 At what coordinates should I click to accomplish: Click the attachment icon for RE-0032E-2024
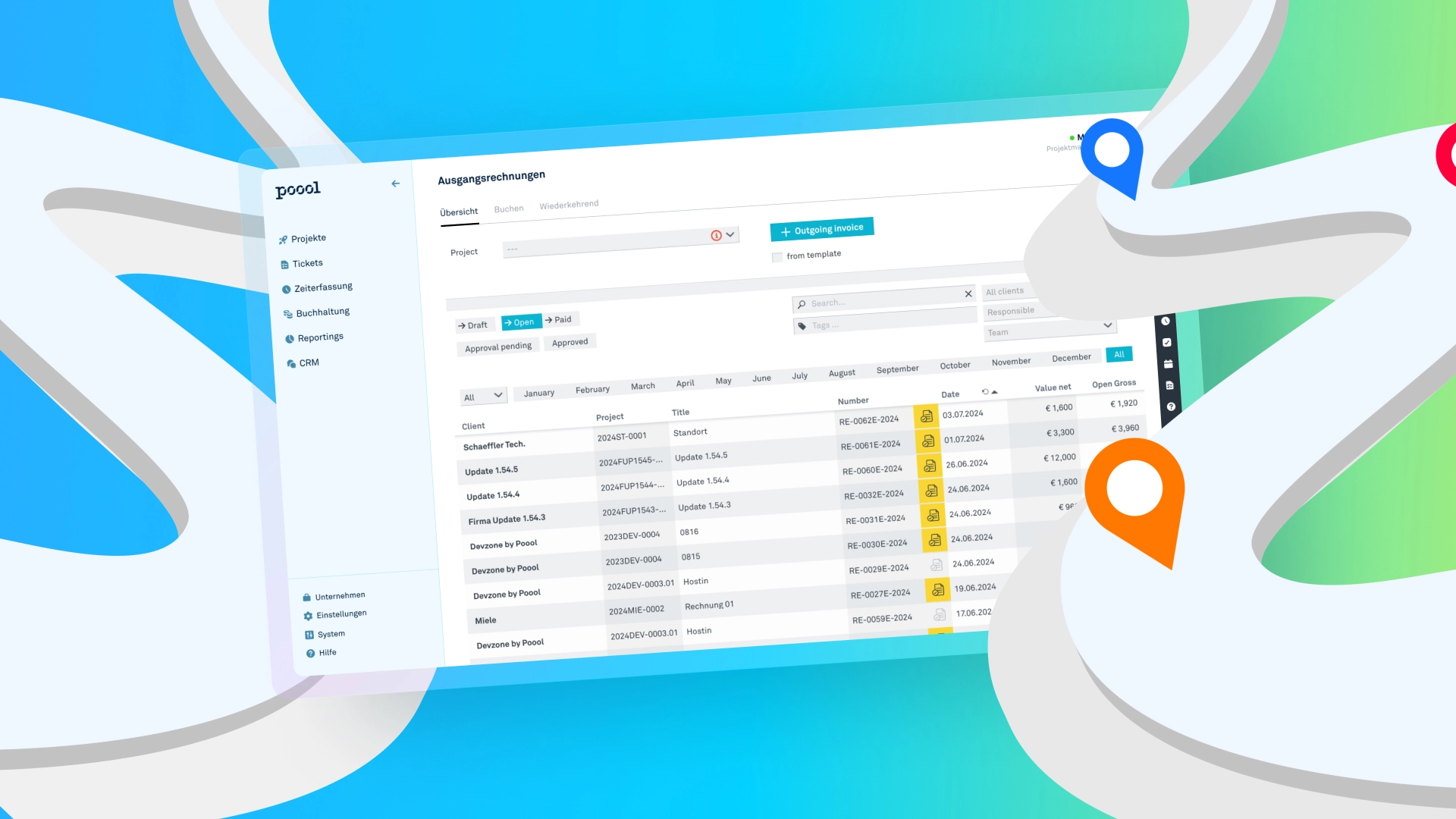click(x=928, y=490)
